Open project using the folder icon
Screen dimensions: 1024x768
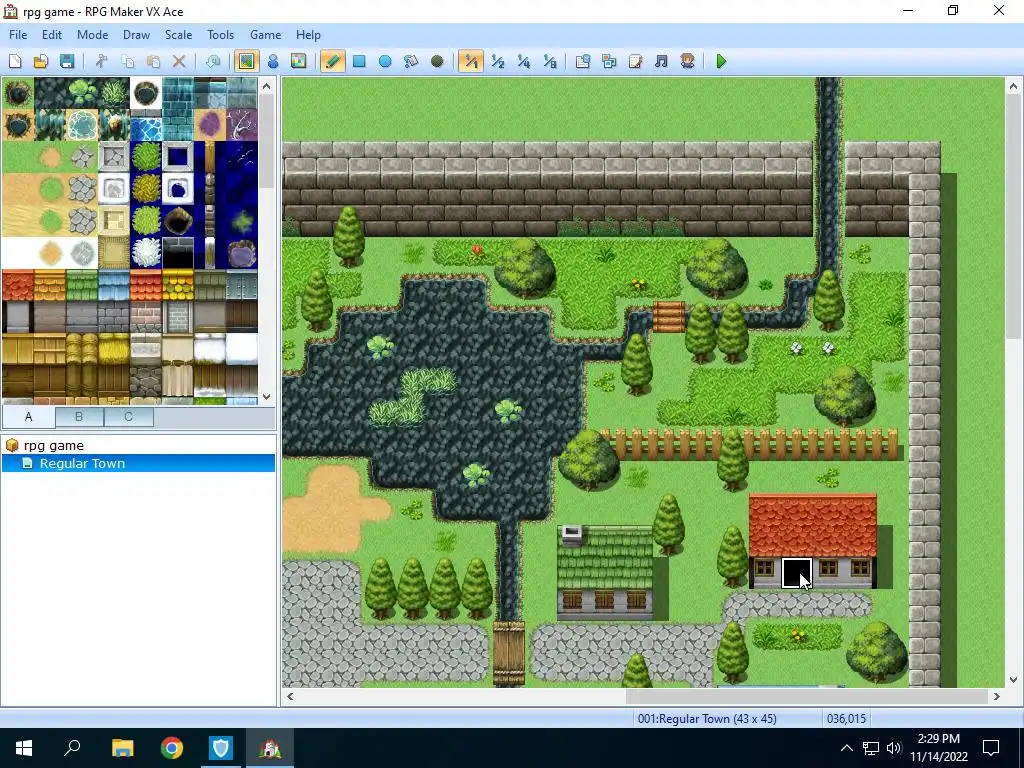pyautogui.click(x=40, y=61)
